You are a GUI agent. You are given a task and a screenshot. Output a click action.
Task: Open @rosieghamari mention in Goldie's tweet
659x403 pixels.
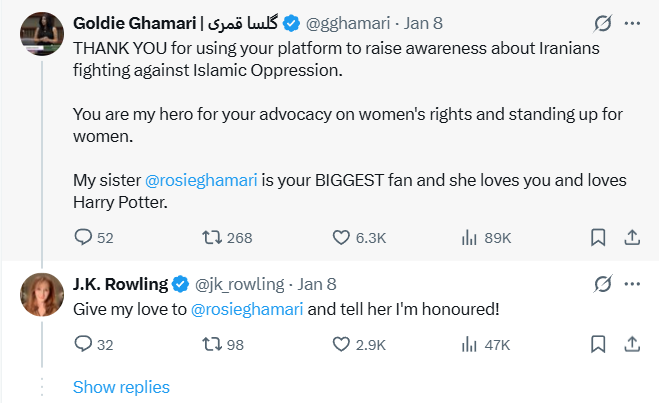point(202,181)
